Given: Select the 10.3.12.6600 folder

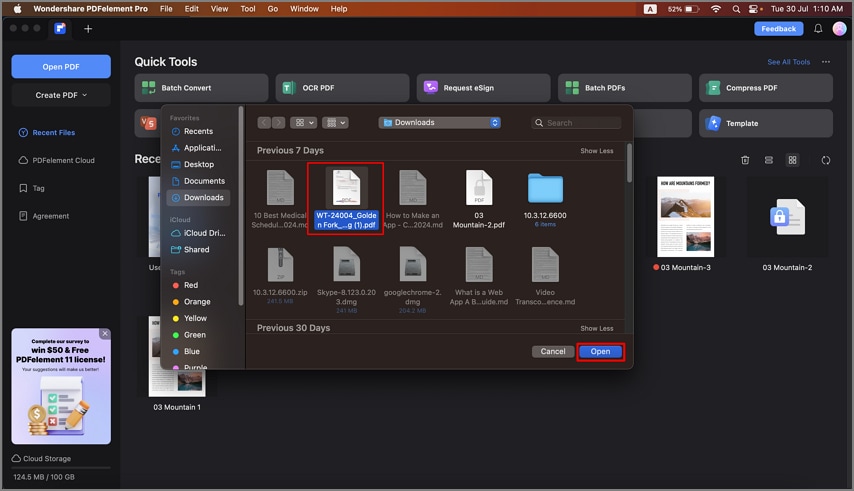Looking at the screenshot, I should click(x=545, y=199).
